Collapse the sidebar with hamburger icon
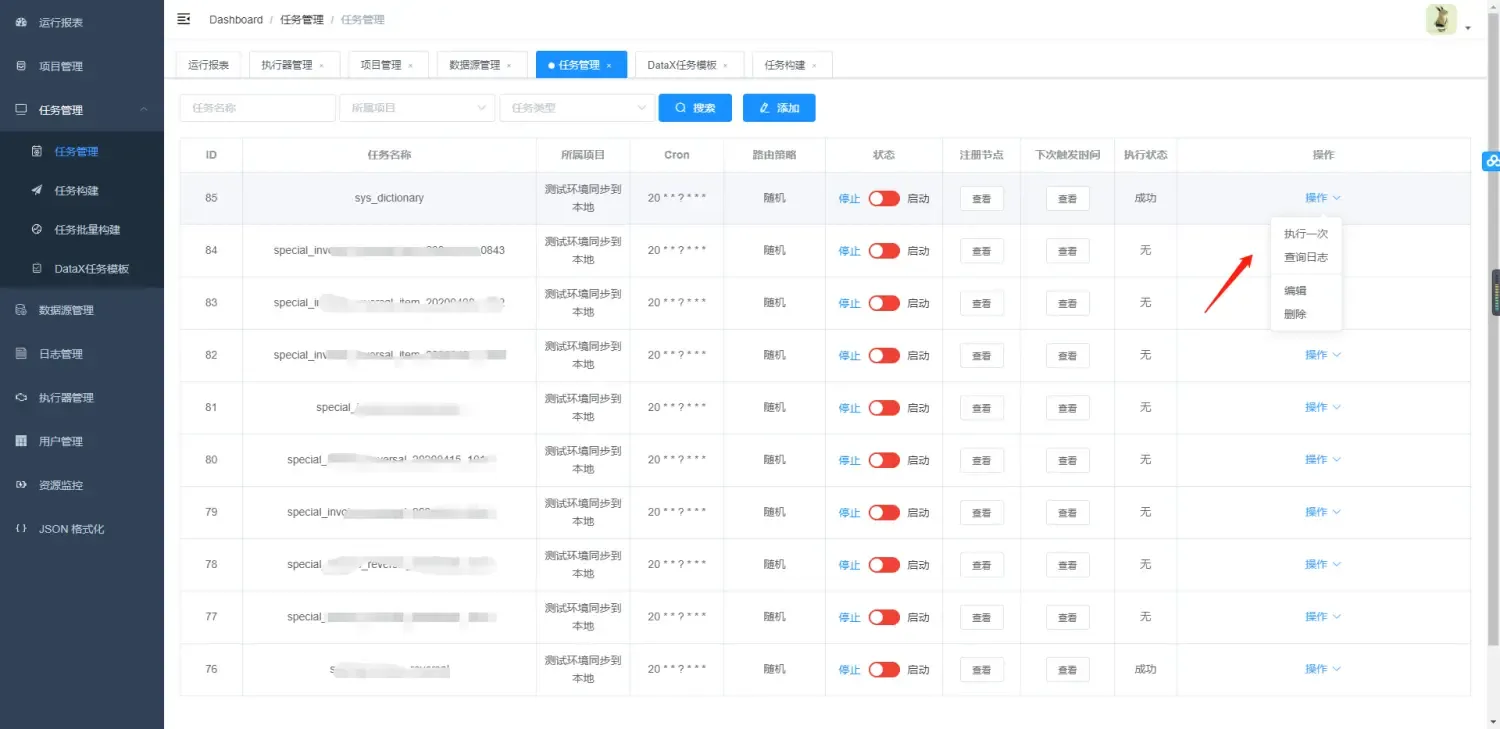 point(182,18)
